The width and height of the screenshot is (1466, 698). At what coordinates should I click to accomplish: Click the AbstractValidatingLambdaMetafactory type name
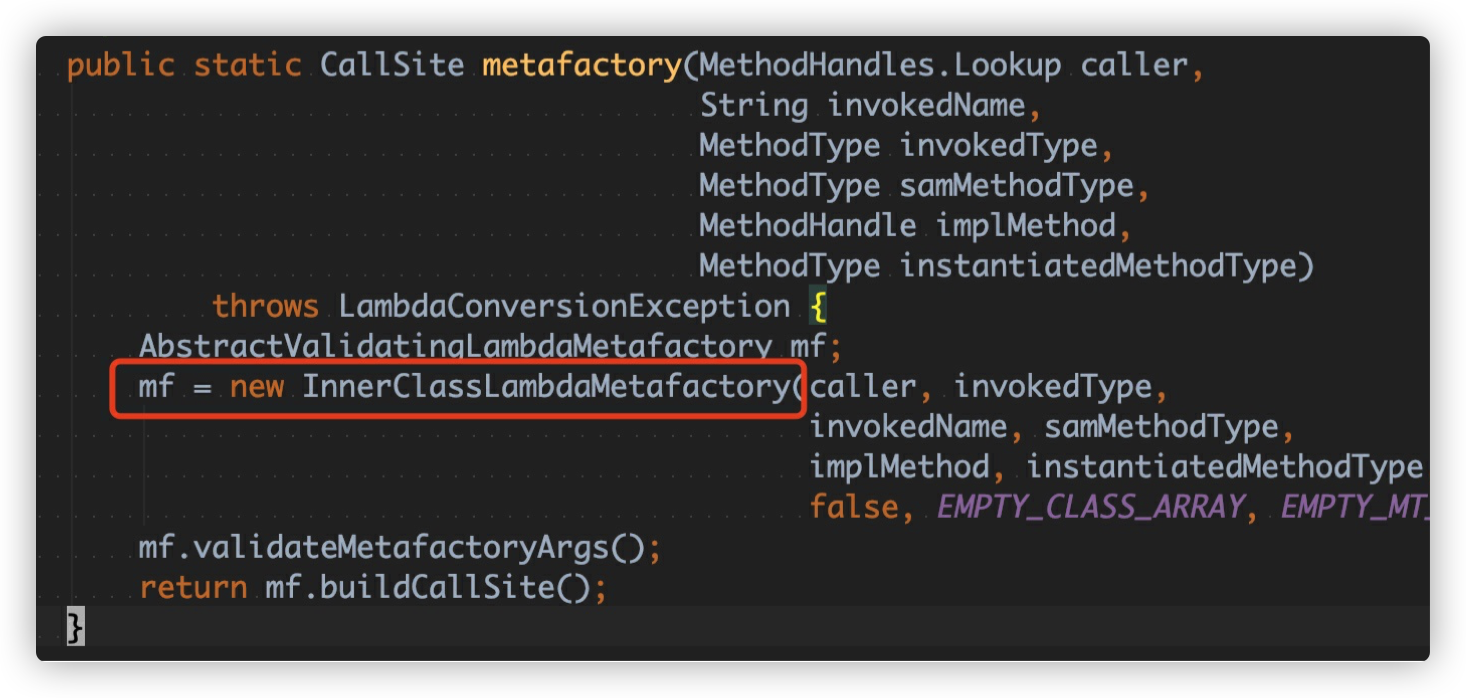455,347
